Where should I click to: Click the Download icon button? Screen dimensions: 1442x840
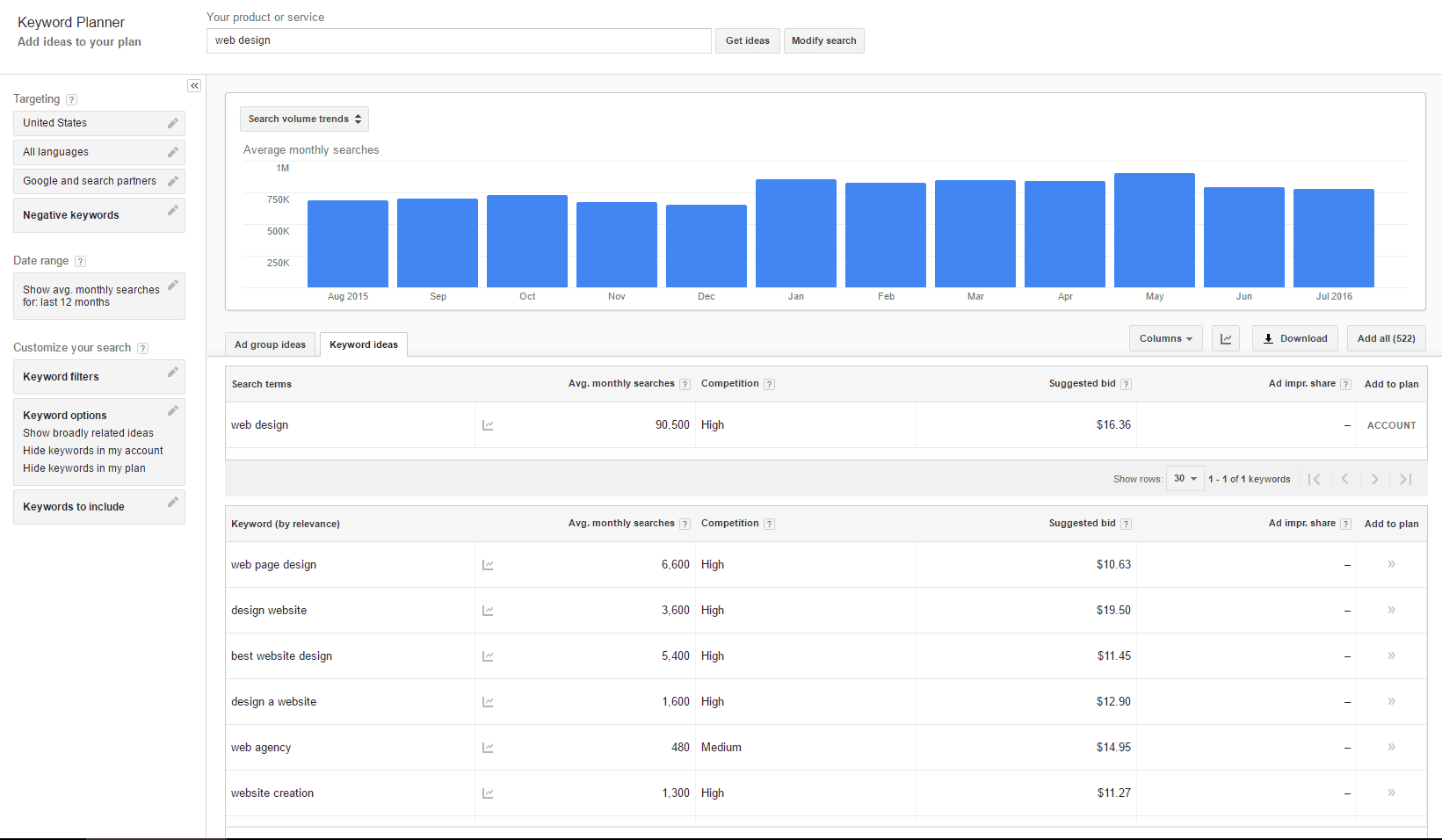point(1293,338)
